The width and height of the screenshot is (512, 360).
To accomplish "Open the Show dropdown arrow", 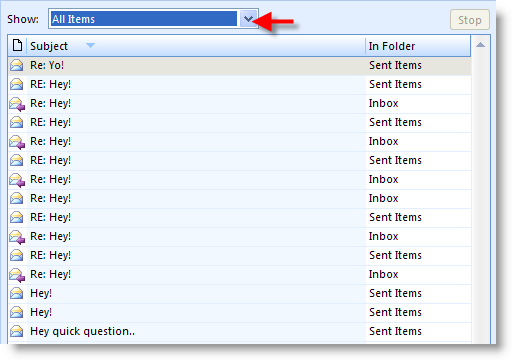I will [248, 19].
